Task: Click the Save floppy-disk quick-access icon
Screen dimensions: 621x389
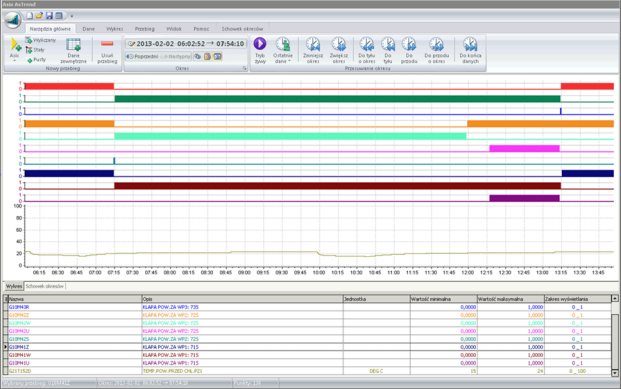Action: click(x=49, y=16)
